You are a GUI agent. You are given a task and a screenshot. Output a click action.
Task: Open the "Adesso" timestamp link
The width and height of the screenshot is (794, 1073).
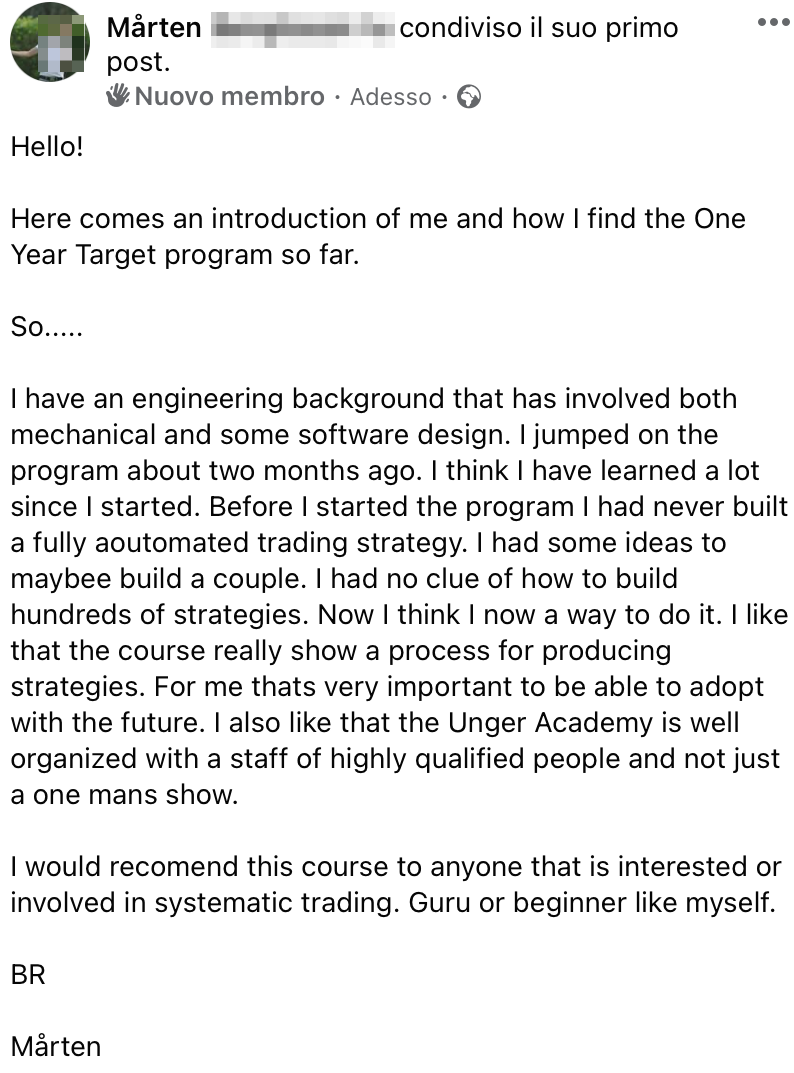pyautogui.click(x=391, y=97)
